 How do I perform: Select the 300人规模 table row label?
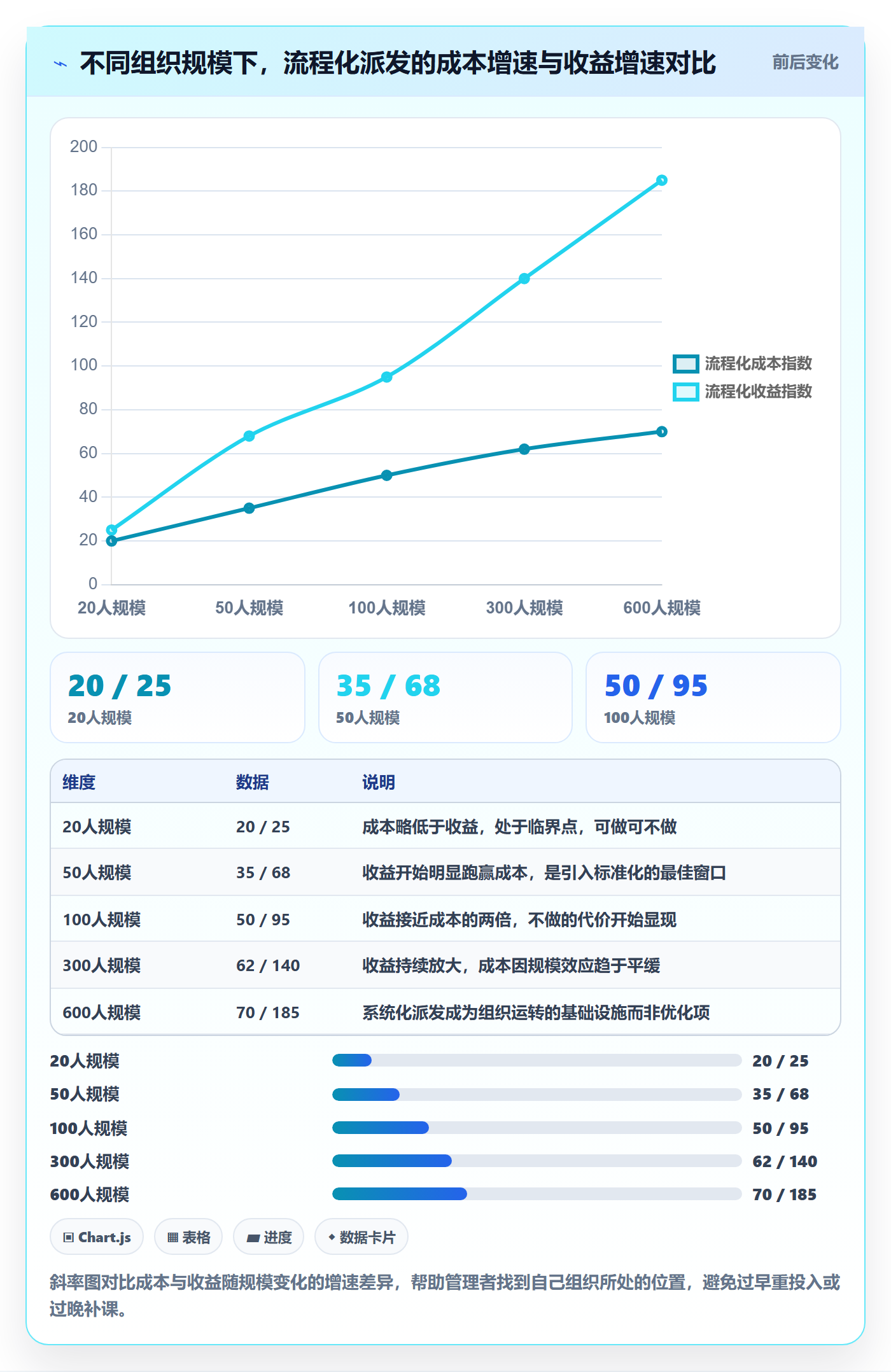click(101, 965)
